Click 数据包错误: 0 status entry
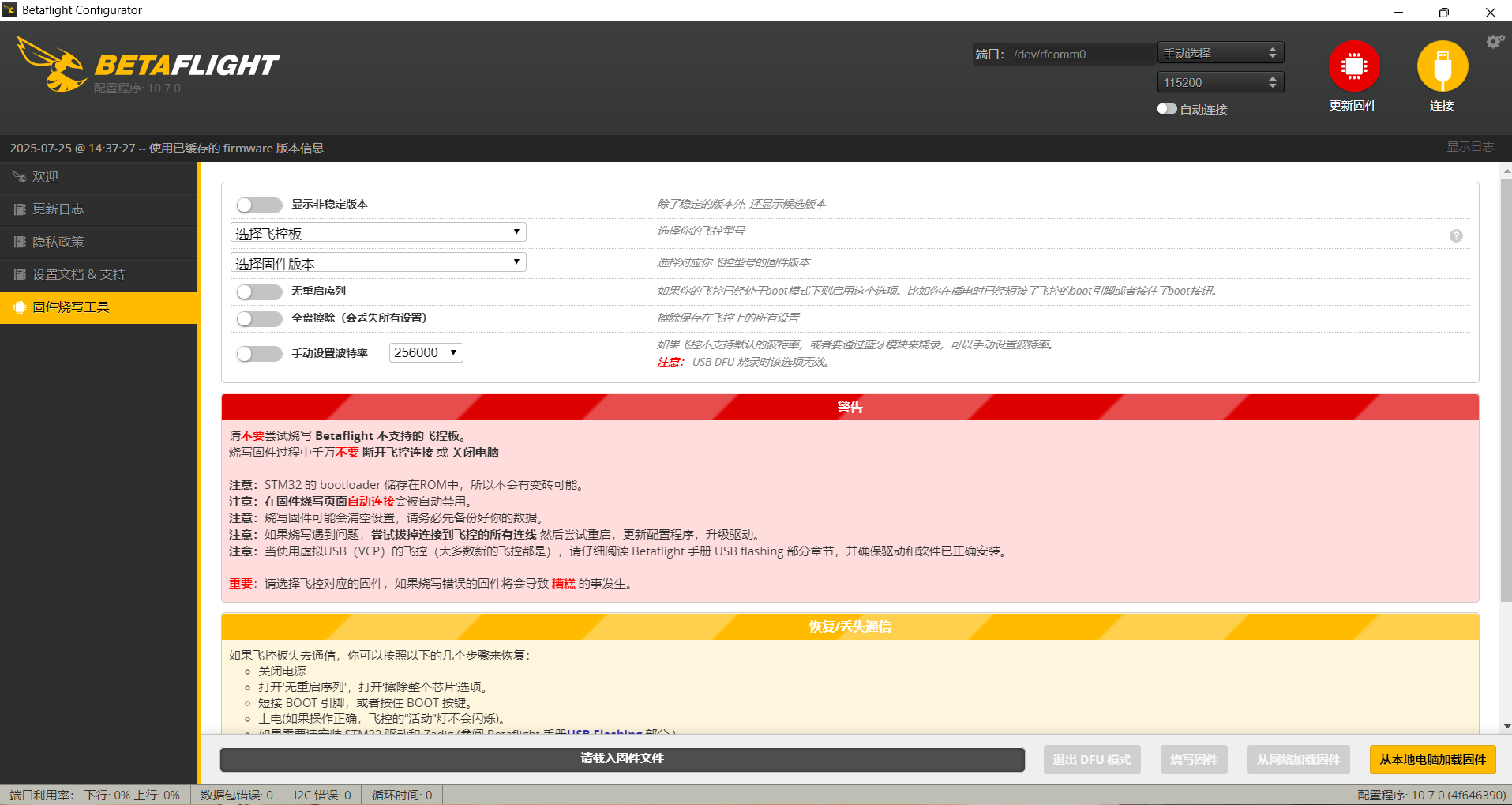This screenshot has width=1512, height=805. pyautogui.click(x=237, y=795)
